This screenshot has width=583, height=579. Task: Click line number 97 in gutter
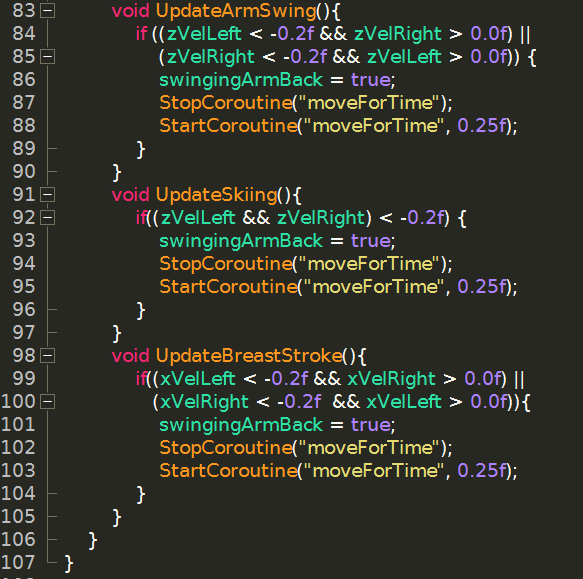pyautogui.click(x=24, y=333)
